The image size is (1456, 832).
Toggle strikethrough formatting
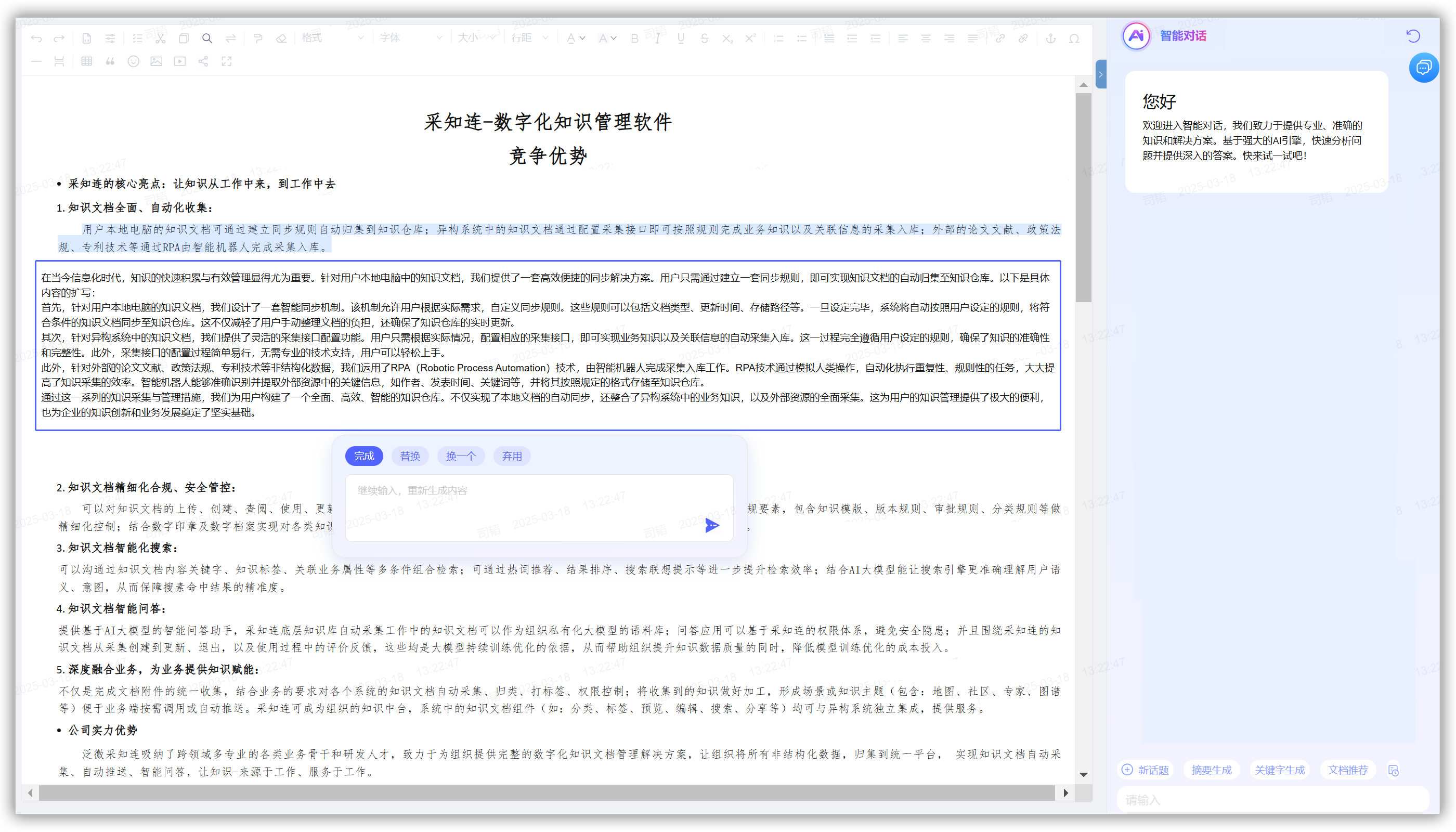(x=704, y=38)
